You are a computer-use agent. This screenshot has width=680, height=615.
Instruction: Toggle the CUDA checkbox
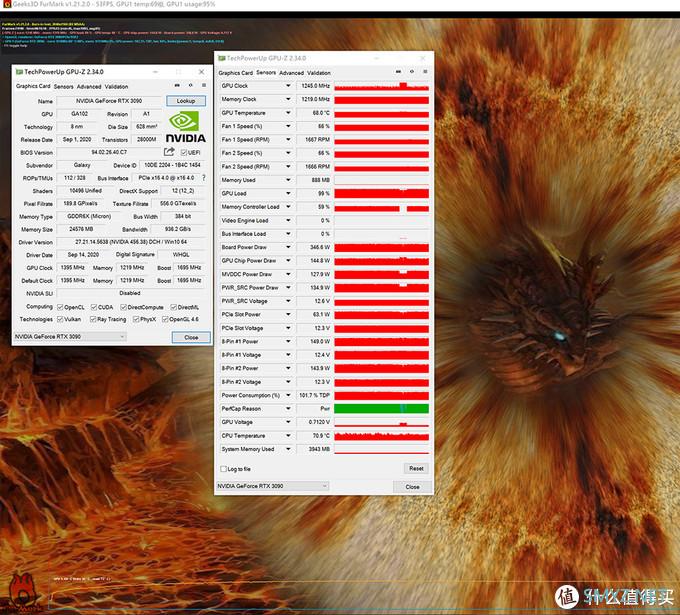coord(94,307)
